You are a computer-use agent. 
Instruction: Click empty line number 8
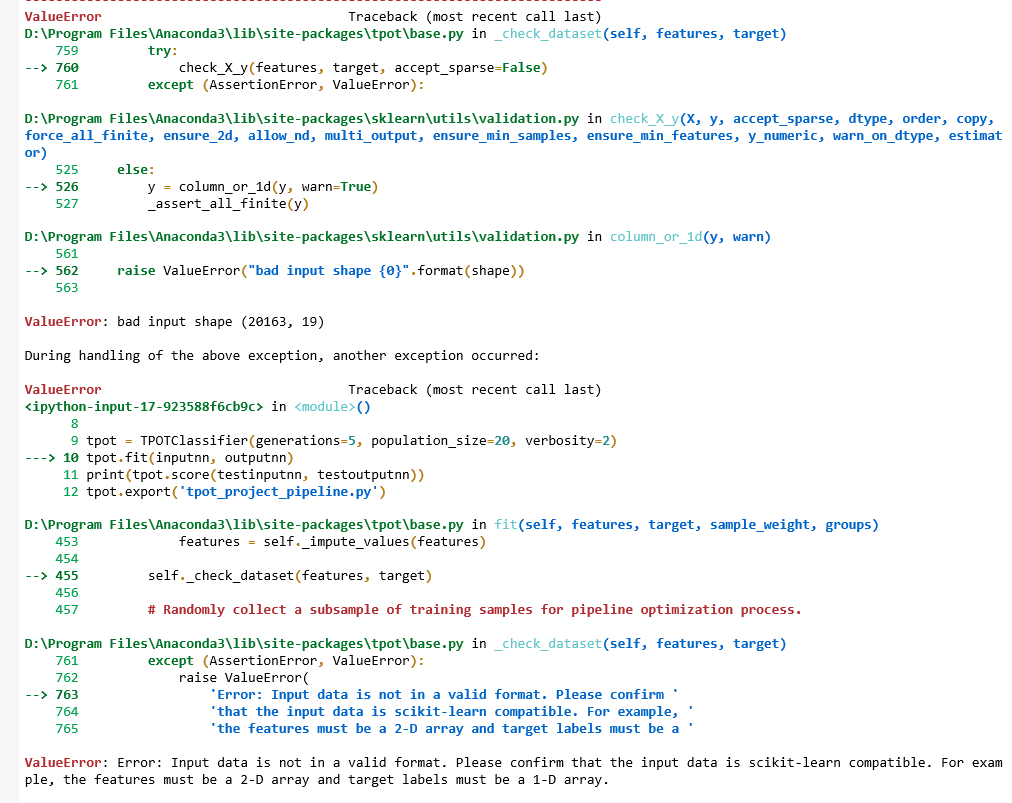tap(74, 423)
